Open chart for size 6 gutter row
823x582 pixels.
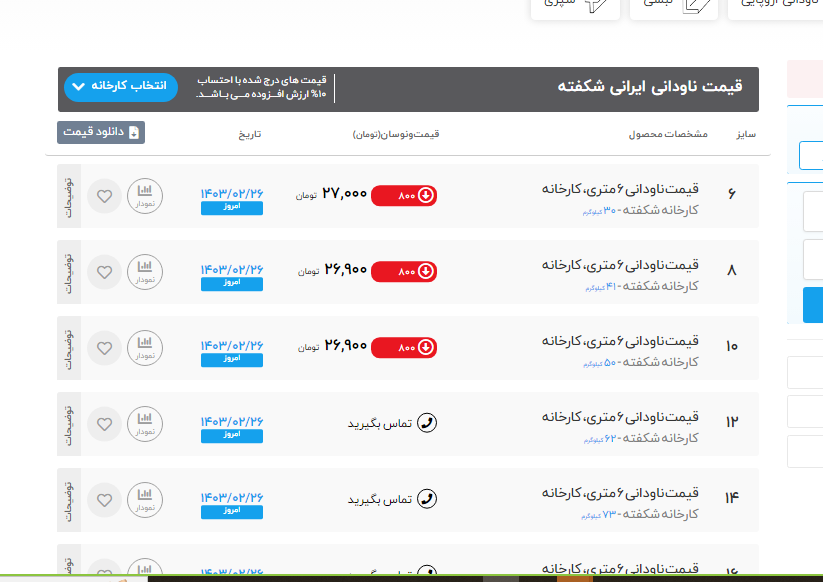pyautogui.click(x=145, y=195)
